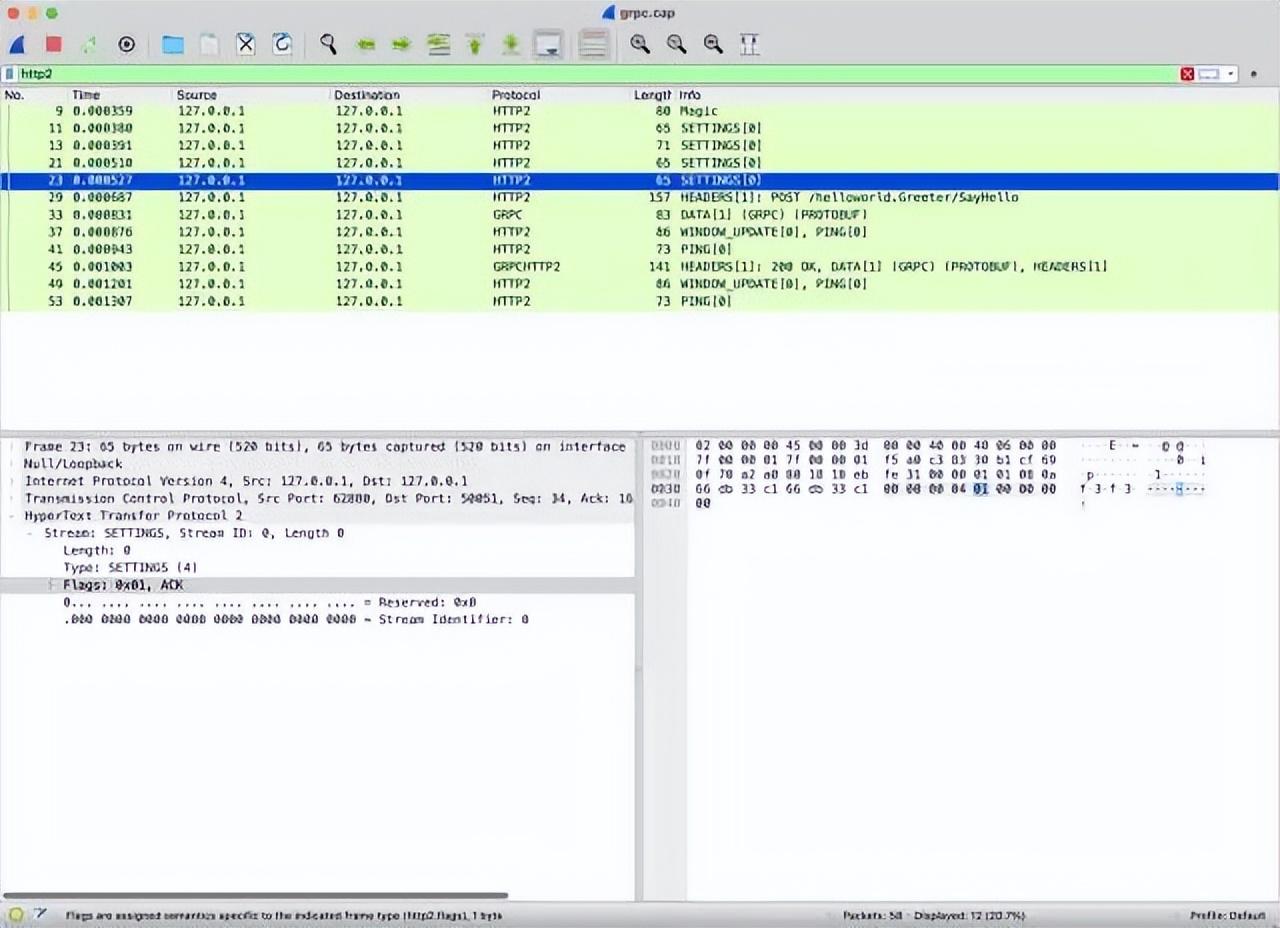Open expert information status icon

click(x=15, y=914)
